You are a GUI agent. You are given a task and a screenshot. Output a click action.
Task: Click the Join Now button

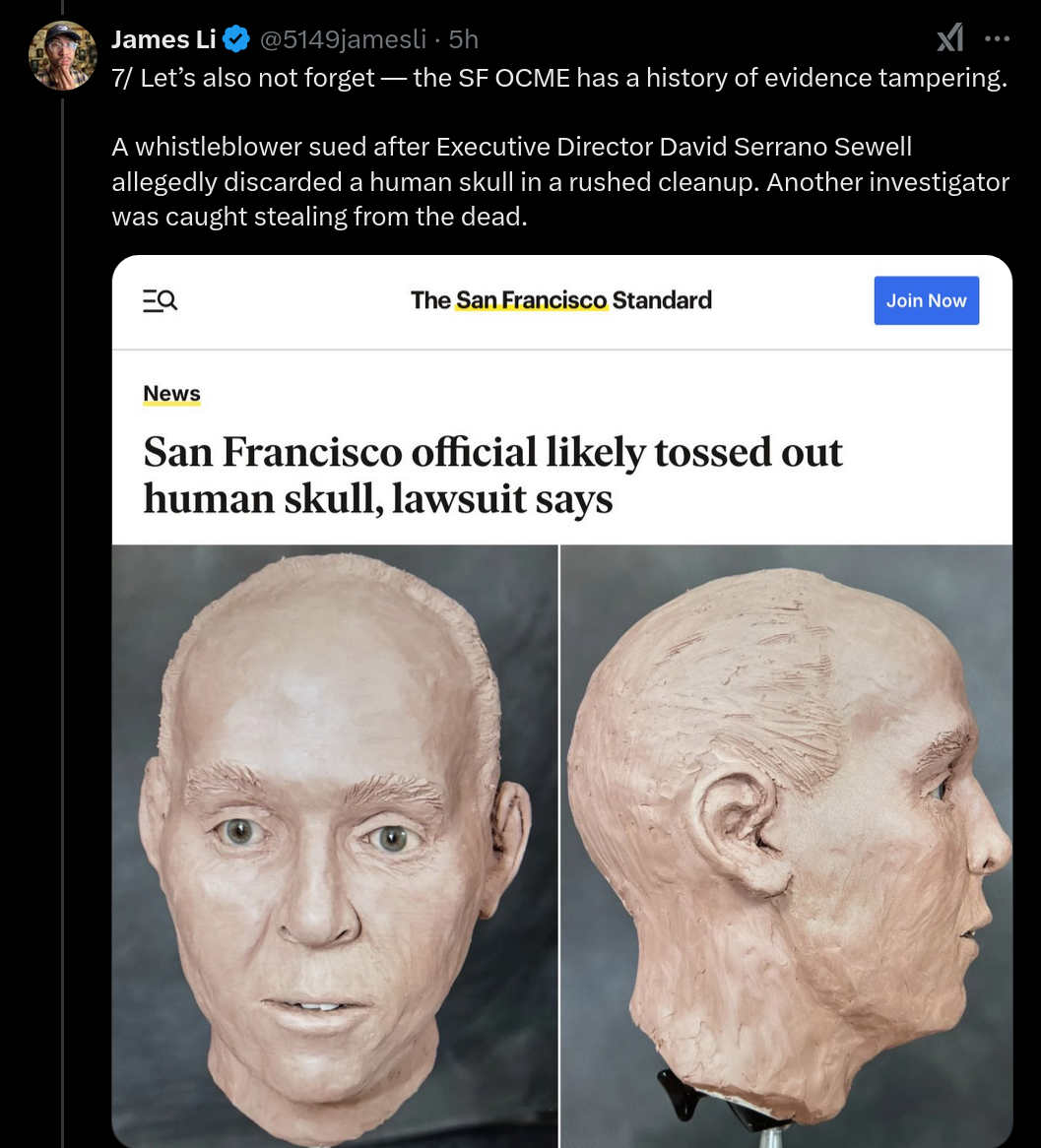pos(926,300)
